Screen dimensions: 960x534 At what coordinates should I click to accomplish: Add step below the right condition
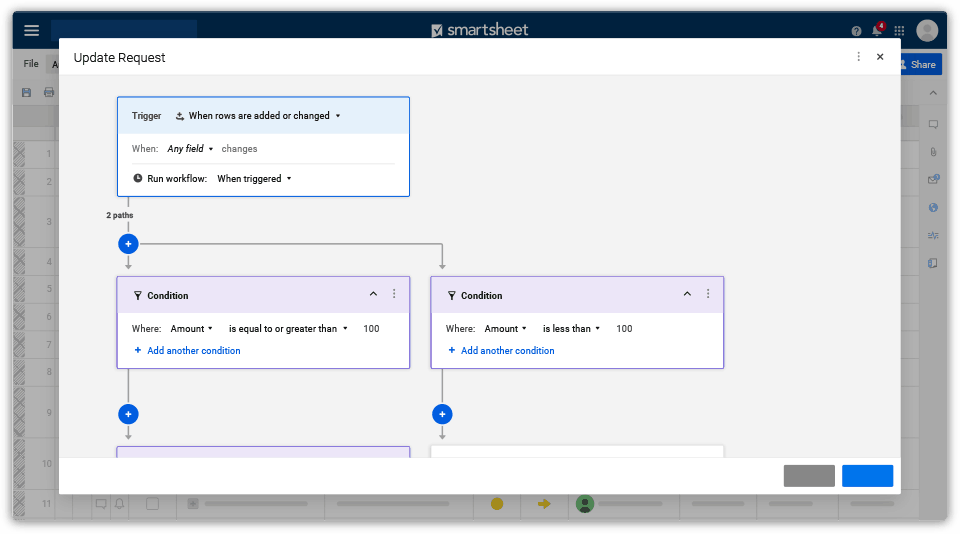point(442,414)
